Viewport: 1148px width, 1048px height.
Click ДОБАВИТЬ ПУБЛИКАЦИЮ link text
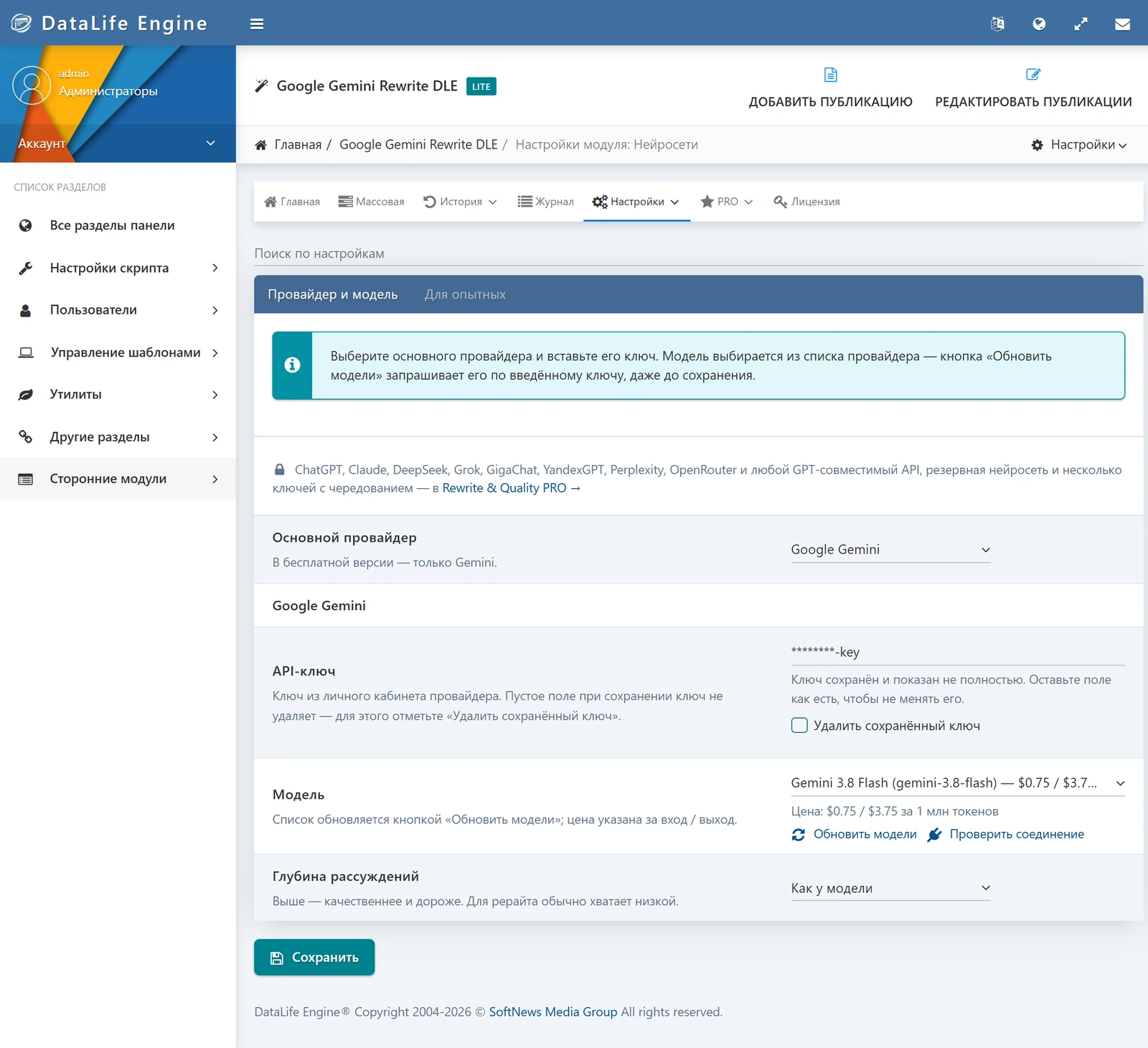click(831, 102)
